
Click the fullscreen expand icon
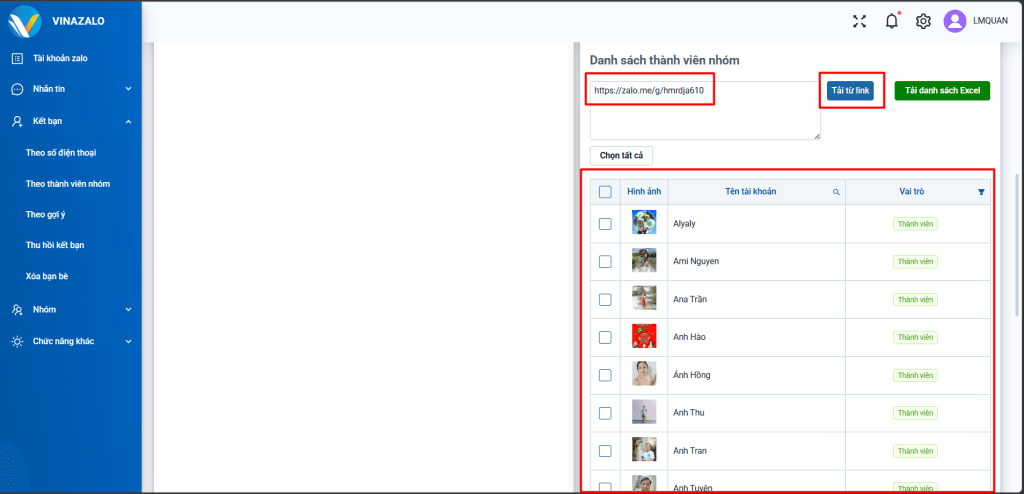pos(859,21)
